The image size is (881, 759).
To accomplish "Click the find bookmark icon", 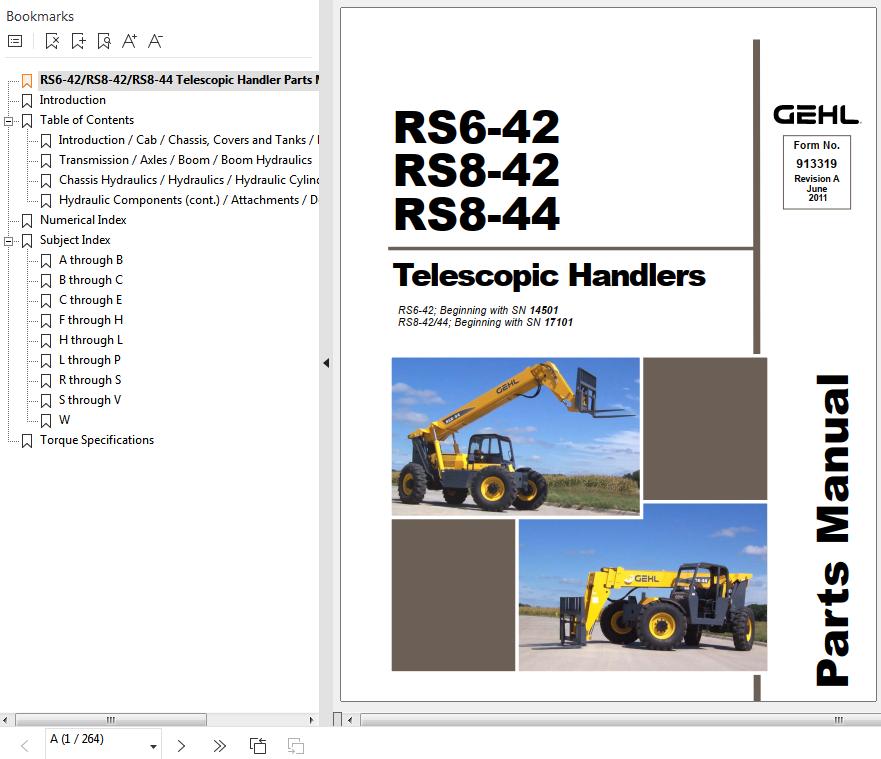I will pyautogui.click(x=104, y=41).
